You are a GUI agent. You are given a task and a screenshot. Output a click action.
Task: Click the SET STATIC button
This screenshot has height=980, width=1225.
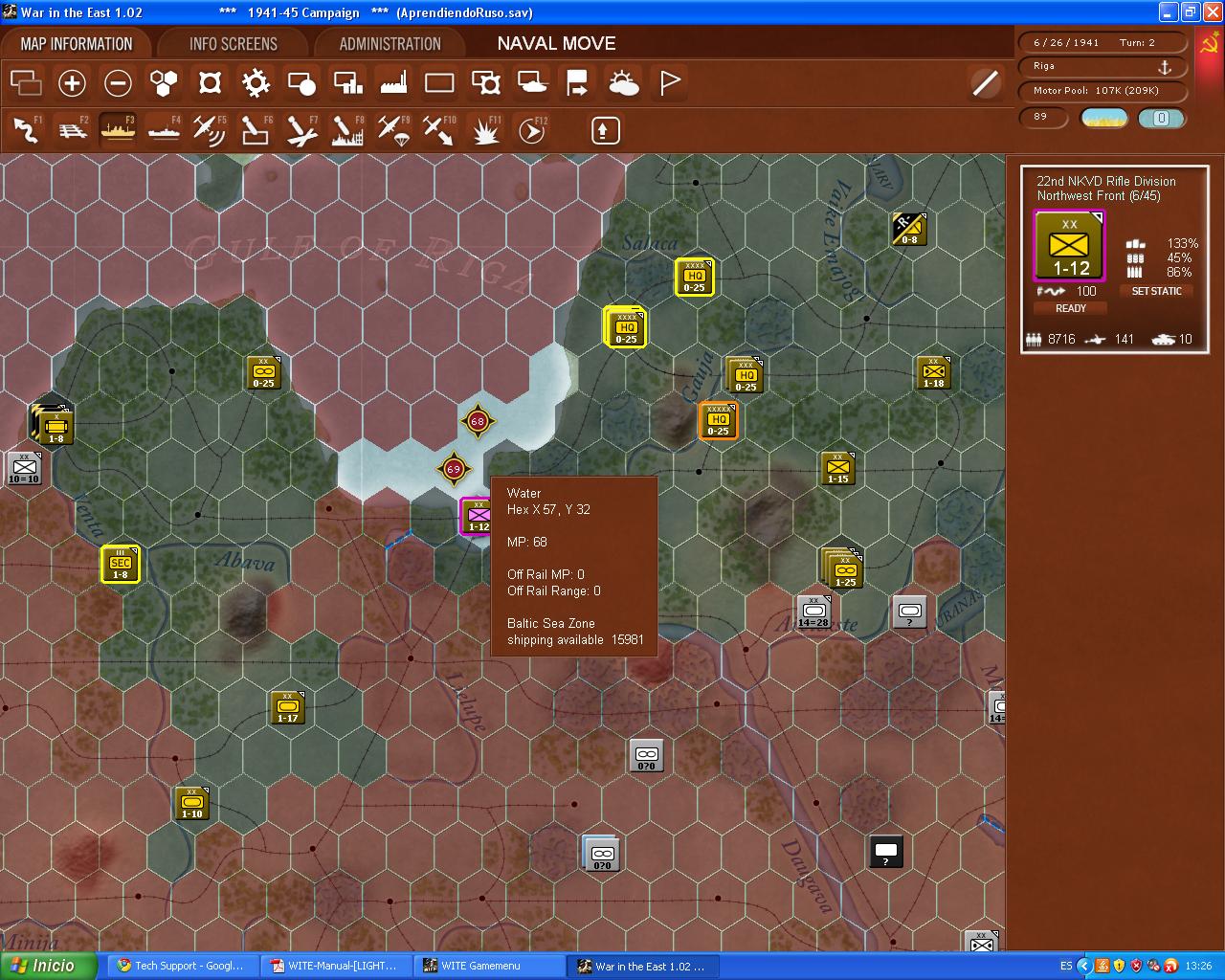tap(1156, 291)
